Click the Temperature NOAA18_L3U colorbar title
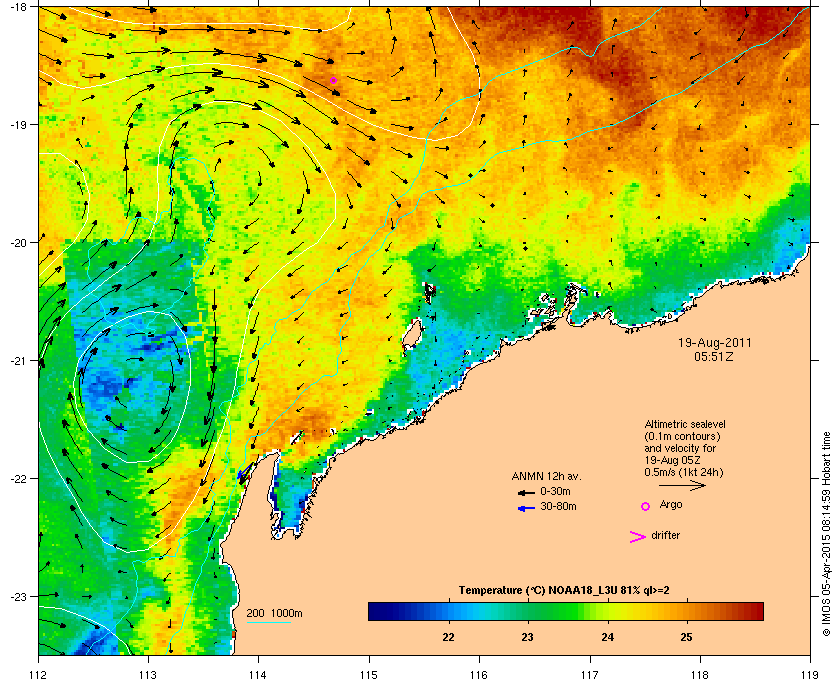Viewport: 840px width, 680px height. pyautogui.click(x=564, y=591)
